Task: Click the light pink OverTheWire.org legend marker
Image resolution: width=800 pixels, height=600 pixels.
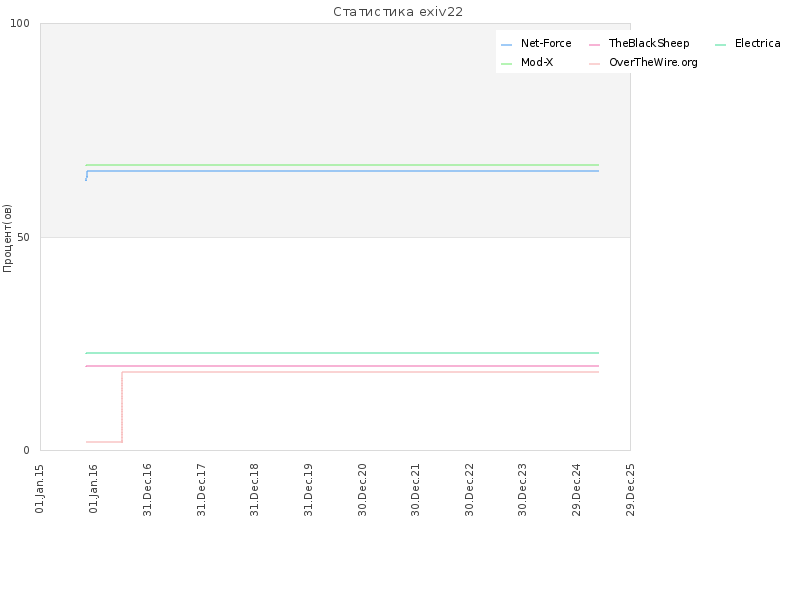Action: (594, 64)
